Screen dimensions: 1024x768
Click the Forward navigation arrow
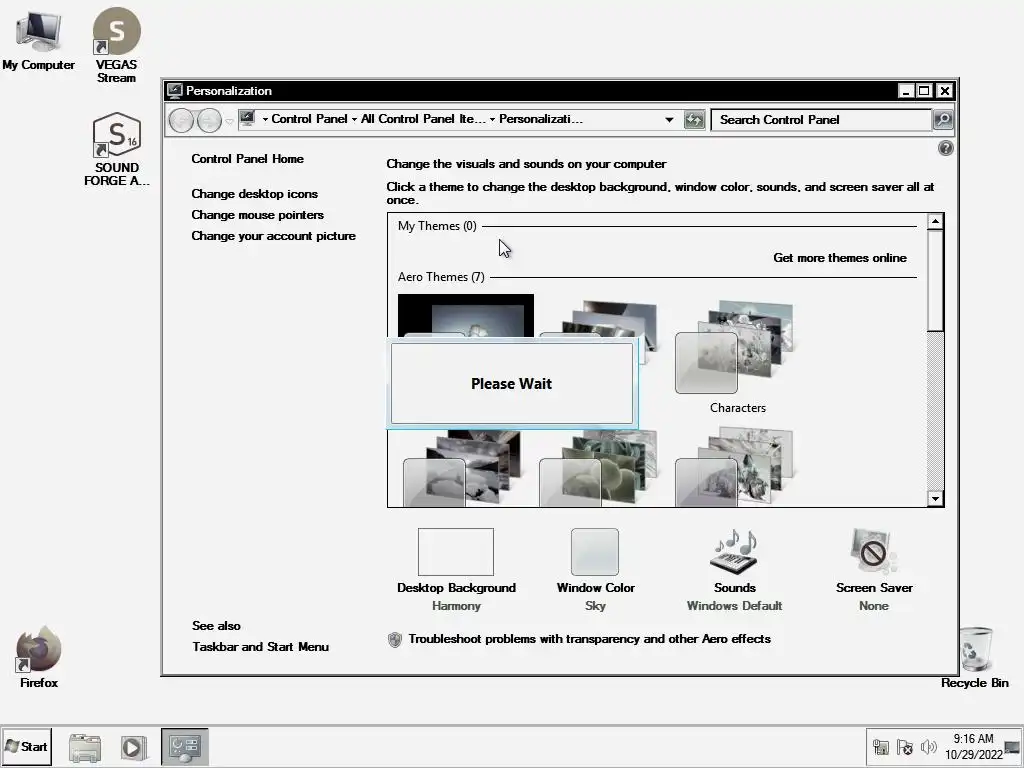[209, 120]
